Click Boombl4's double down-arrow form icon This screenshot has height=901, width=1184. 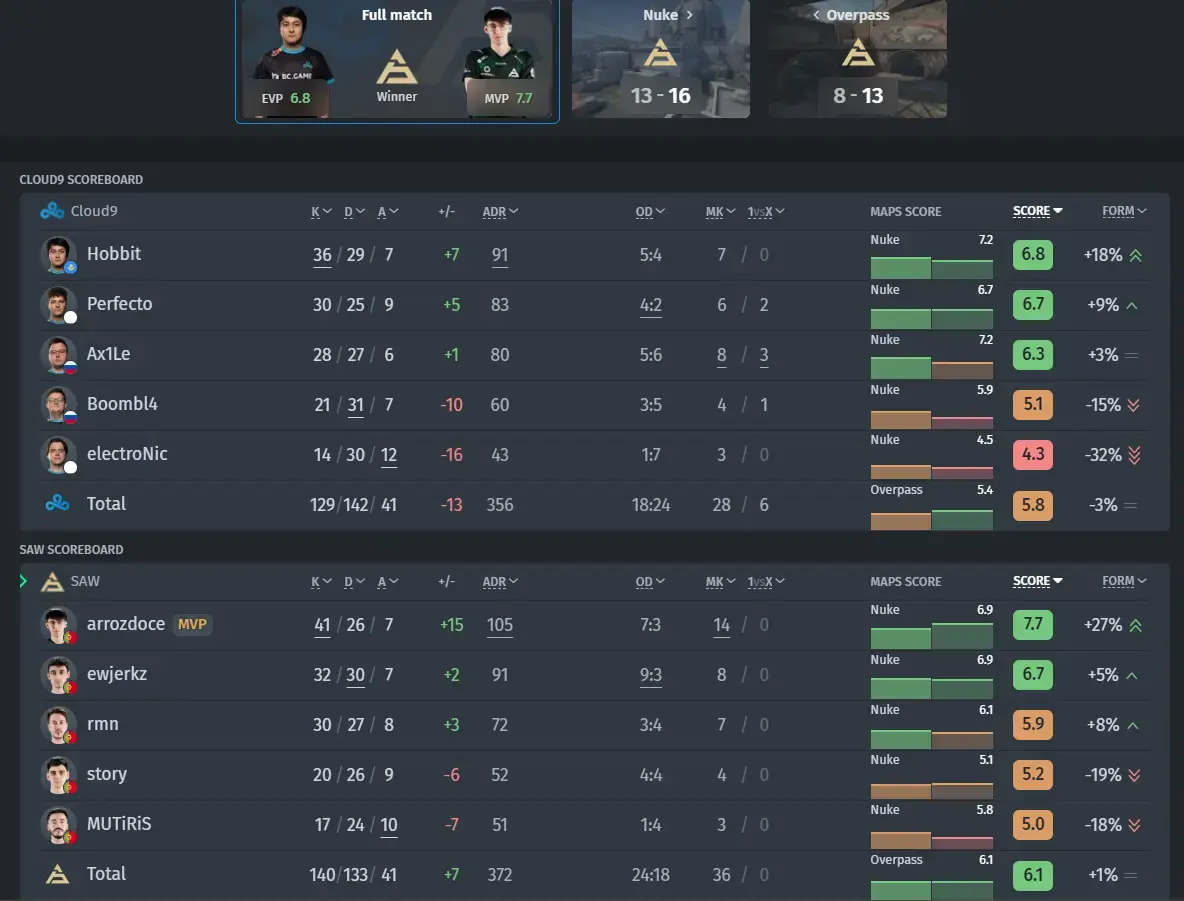[1133, 405]
